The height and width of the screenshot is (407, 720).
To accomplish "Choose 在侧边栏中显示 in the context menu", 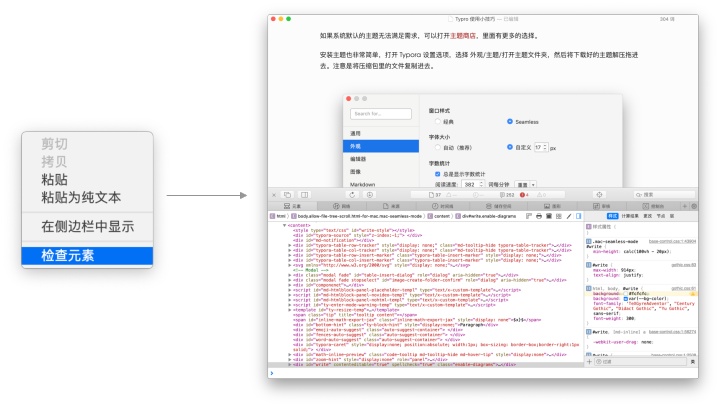I will [87, 226].
